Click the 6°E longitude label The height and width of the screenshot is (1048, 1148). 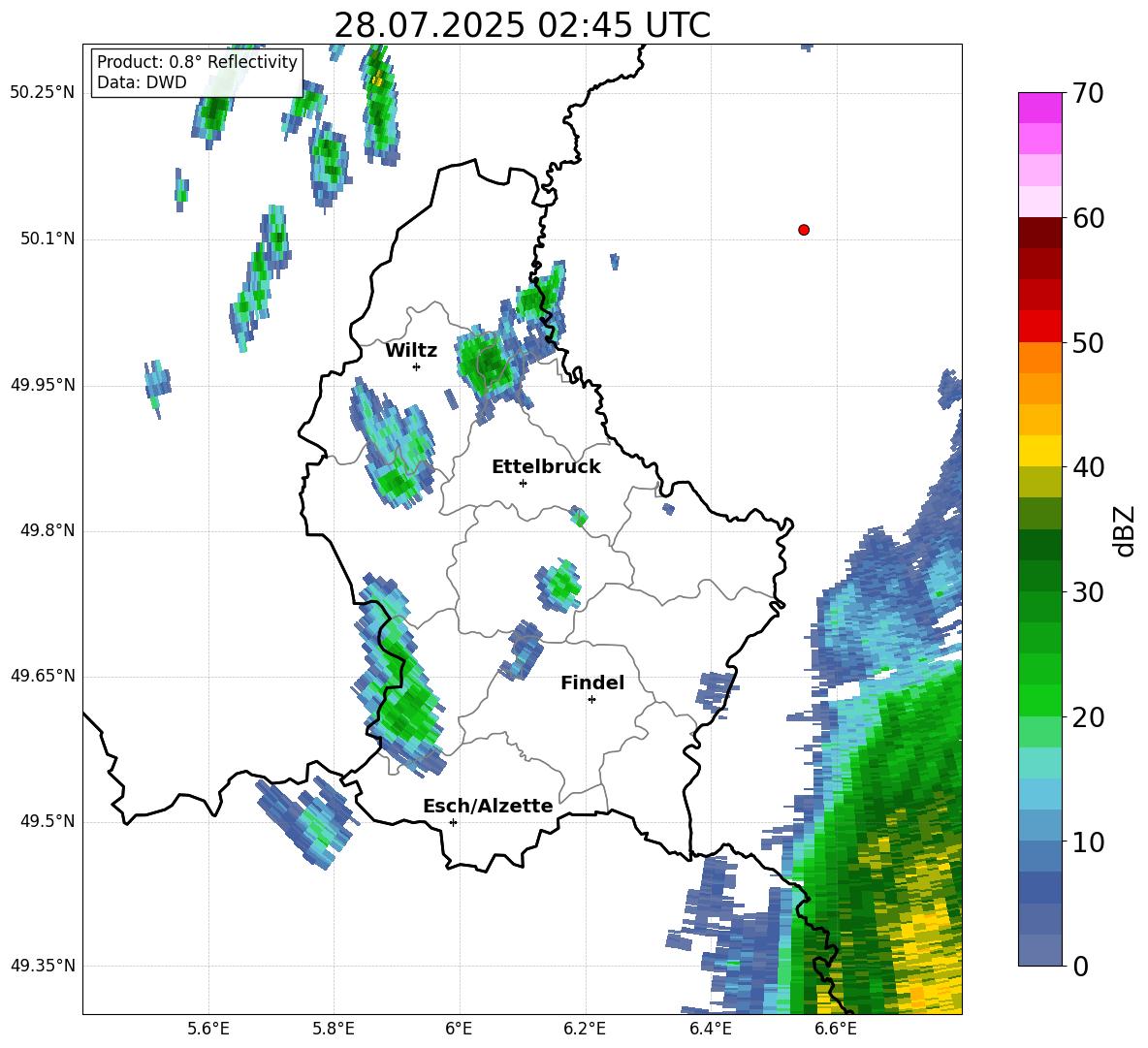[x=459, y=1030]
